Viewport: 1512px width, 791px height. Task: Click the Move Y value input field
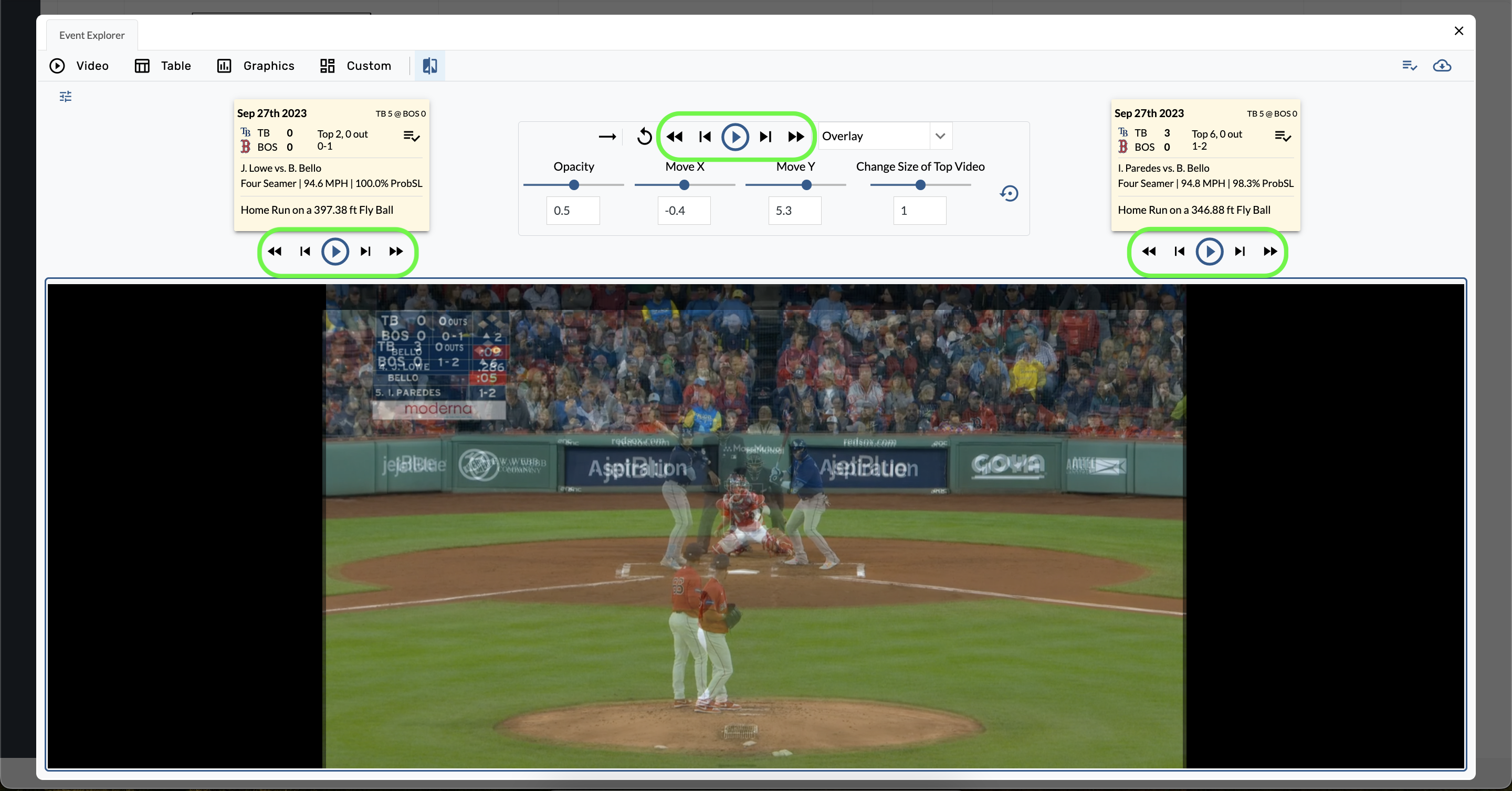click(x=794, y=210)
